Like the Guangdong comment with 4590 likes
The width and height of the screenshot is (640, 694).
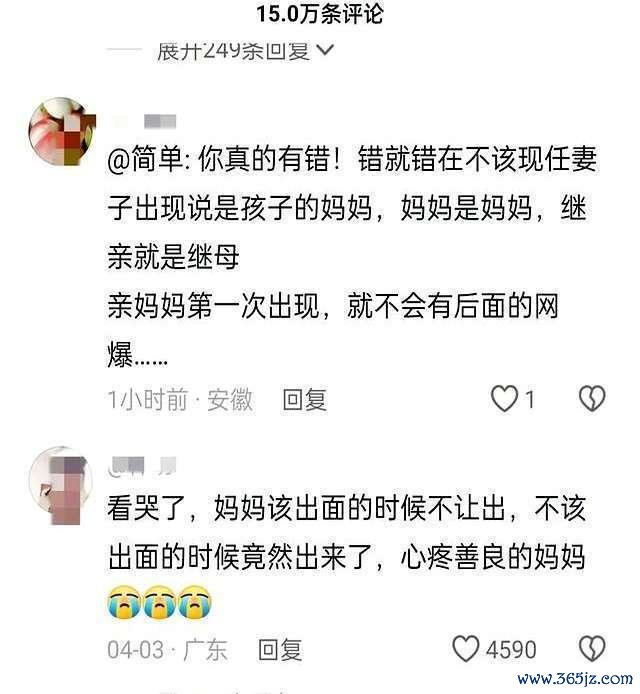[466, 649]
